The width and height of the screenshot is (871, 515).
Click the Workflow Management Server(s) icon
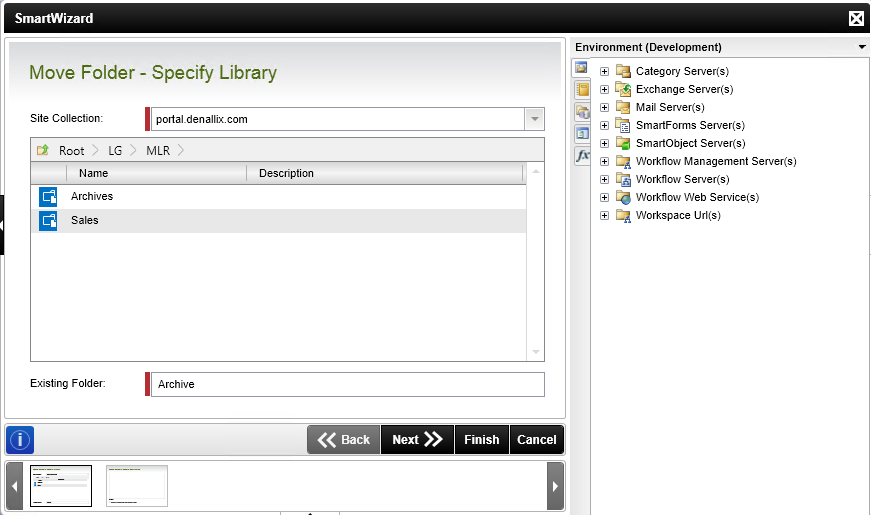[623, 161]
